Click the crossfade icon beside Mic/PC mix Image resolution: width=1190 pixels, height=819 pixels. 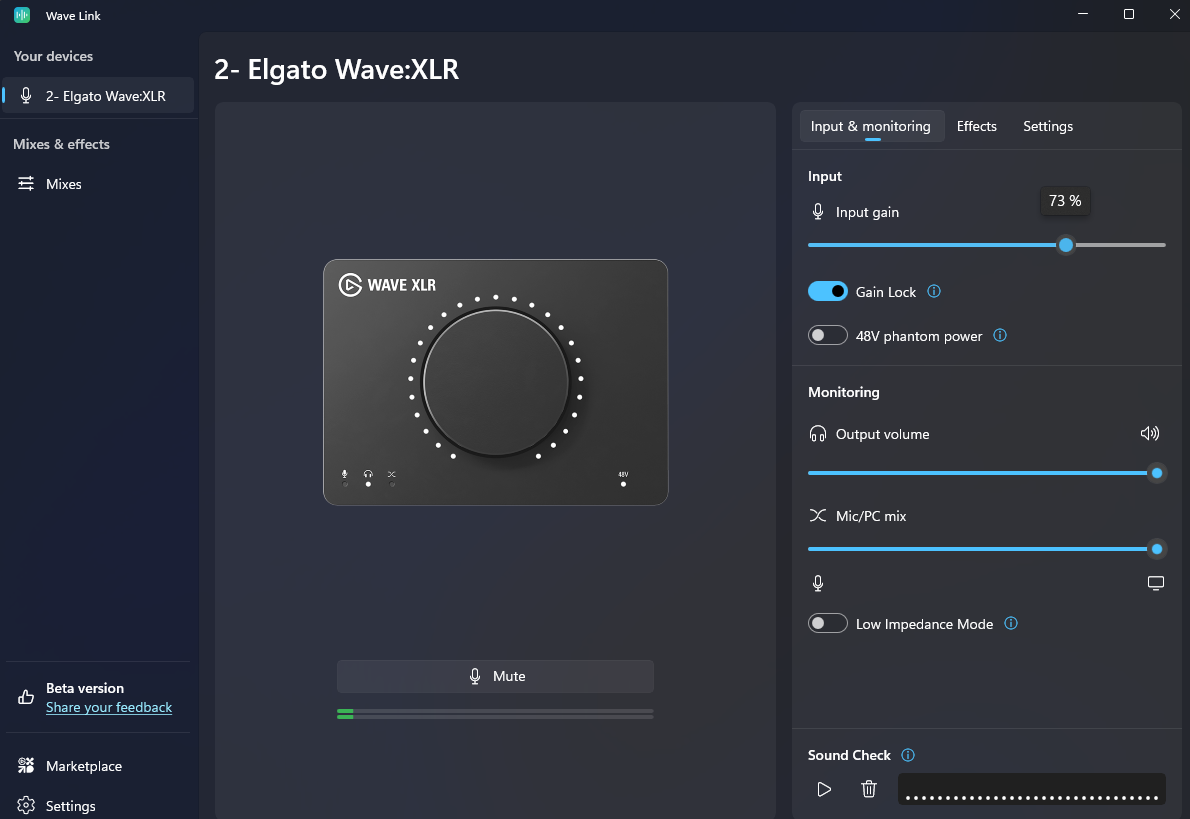(x=817, y=515)
